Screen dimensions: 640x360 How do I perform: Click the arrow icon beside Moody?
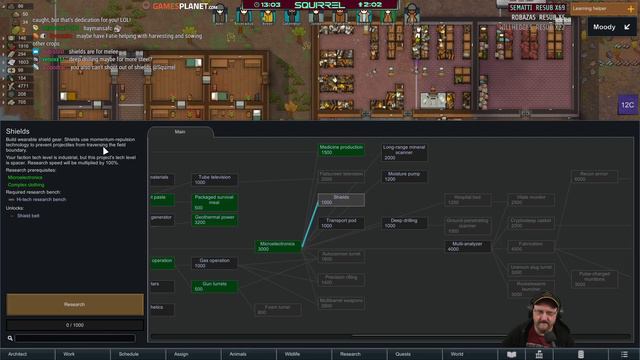click(627, 27)
